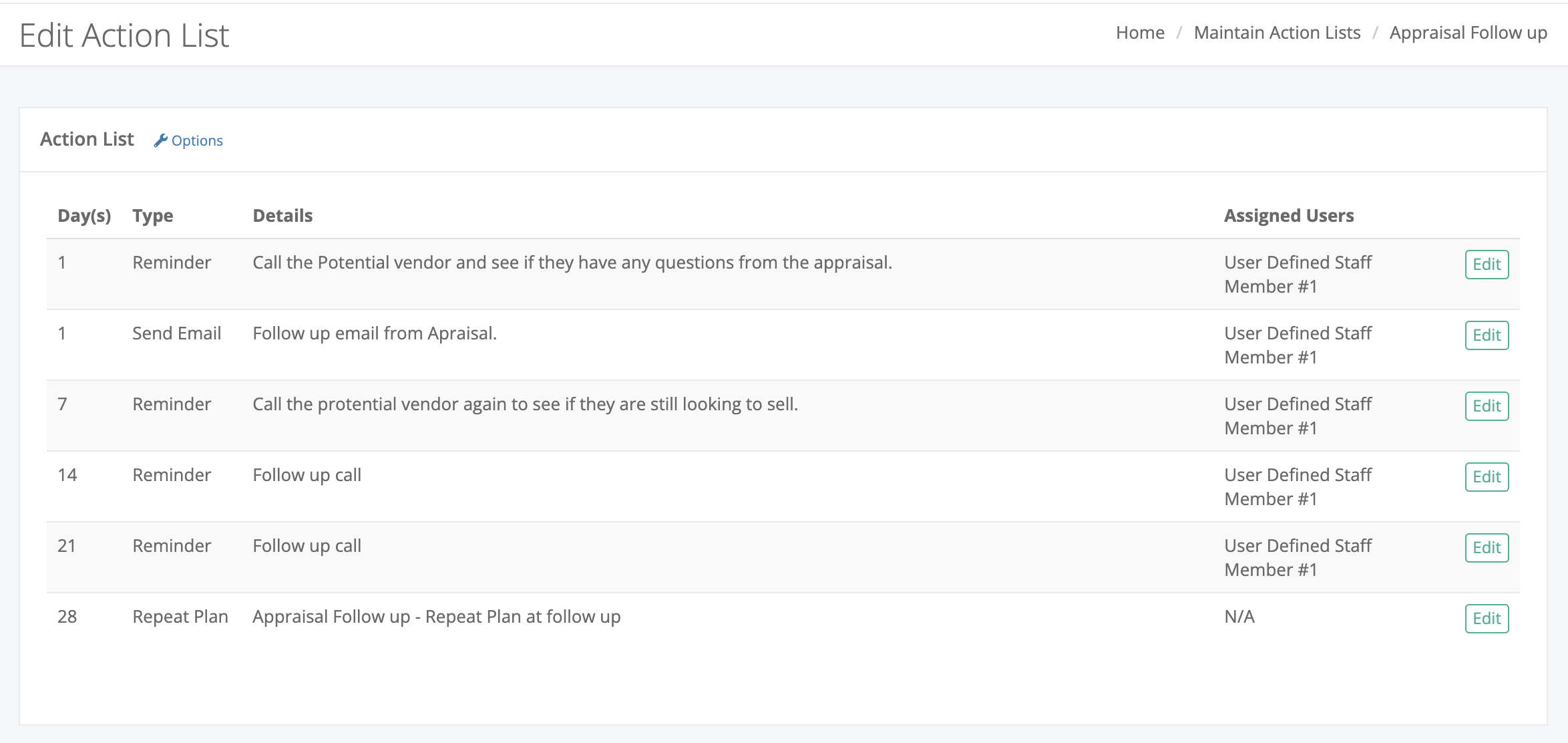This screenshot has width=1568, height=743.
Task: Select the 'Action List' panel heading
Action: pos(87,139)
